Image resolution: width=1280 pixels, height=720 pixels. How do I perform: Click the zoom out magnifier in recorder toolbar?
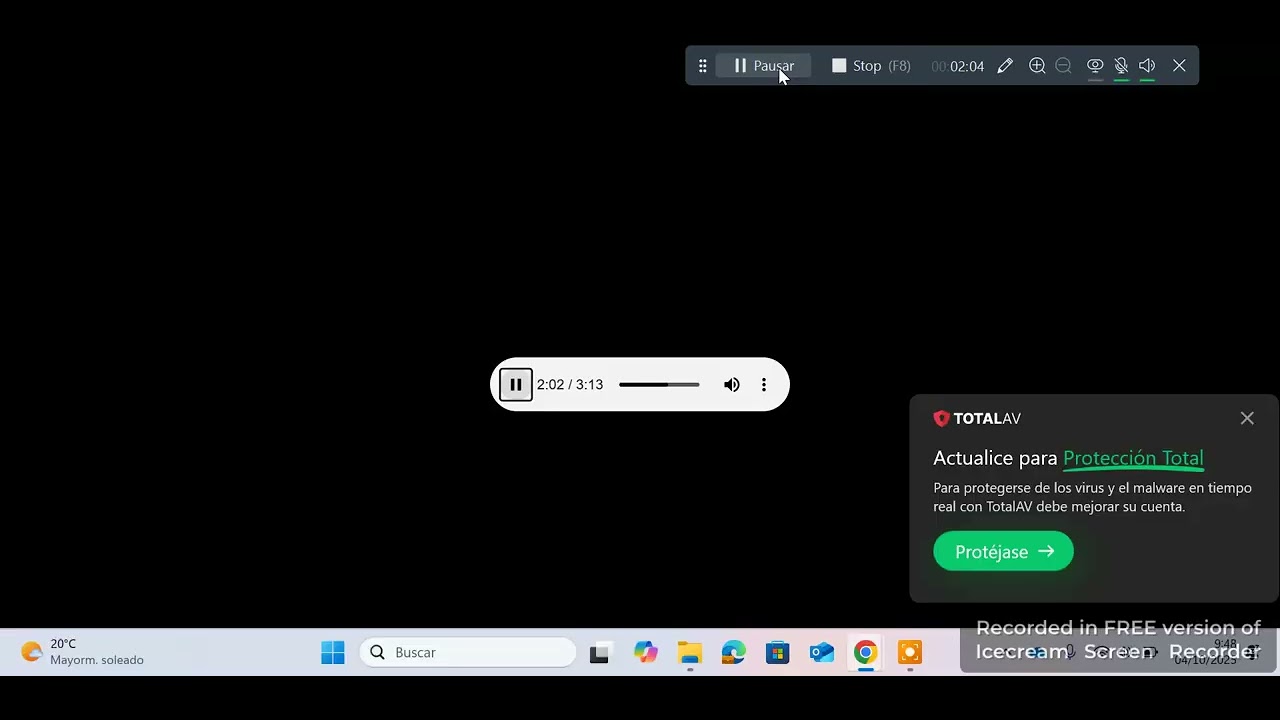click(x=1063, y=66)
